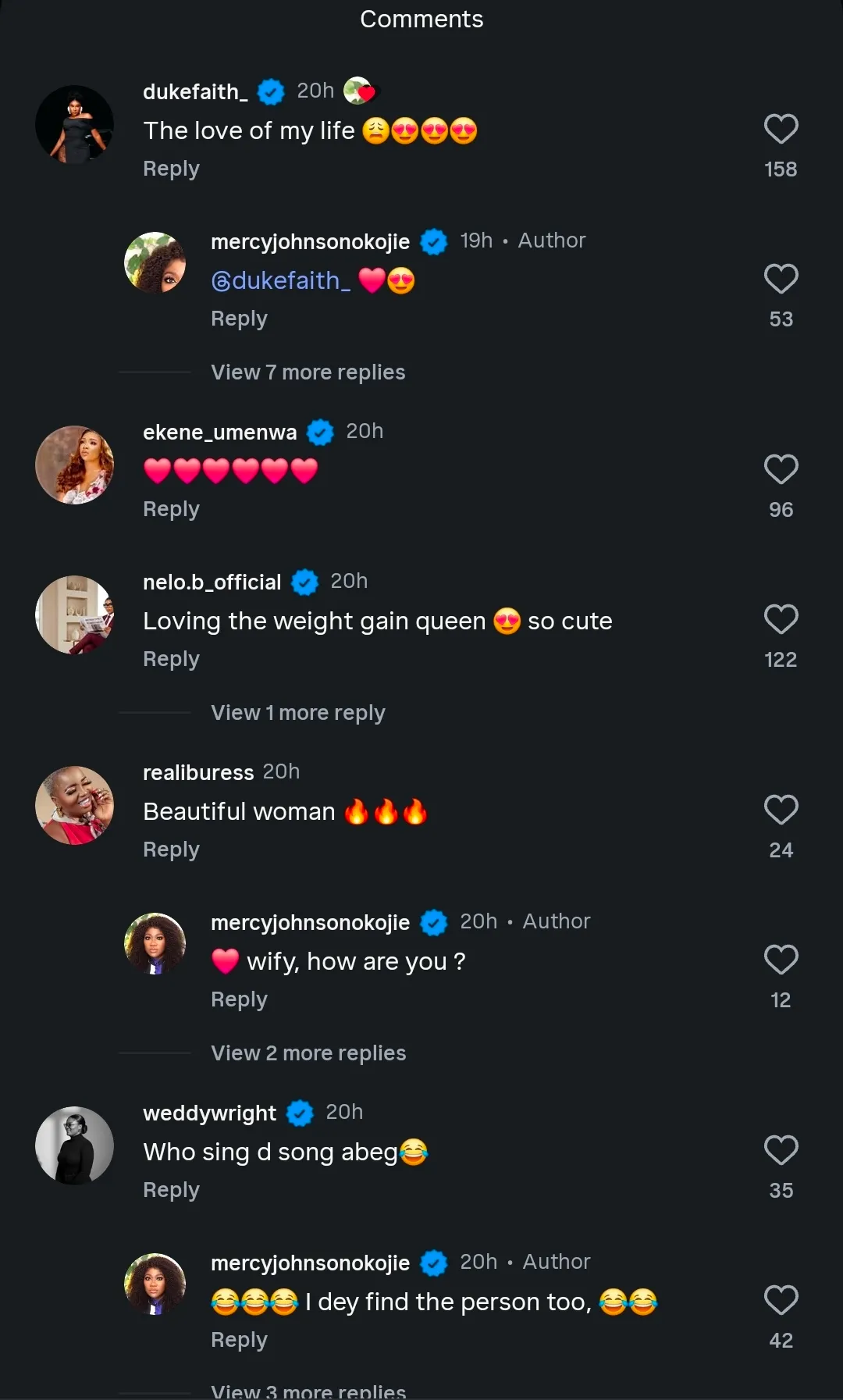Heart the 'wify, how are you' reply
This screenshot has height=1400, width=843.
coord(781,960)
